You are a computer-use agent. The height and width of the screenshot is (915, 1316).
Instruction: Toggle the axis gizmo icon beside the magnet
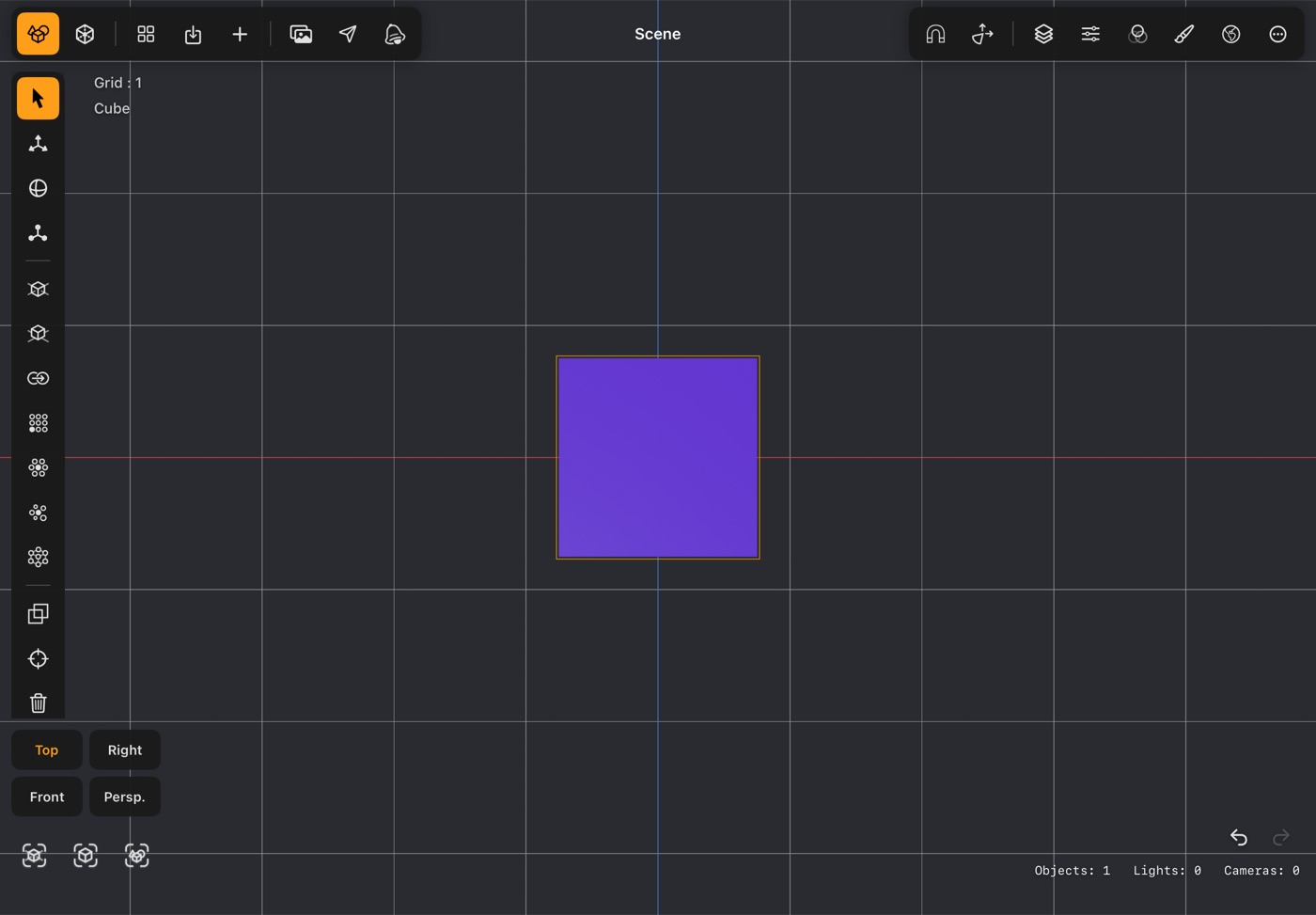(x=982, y=34)
